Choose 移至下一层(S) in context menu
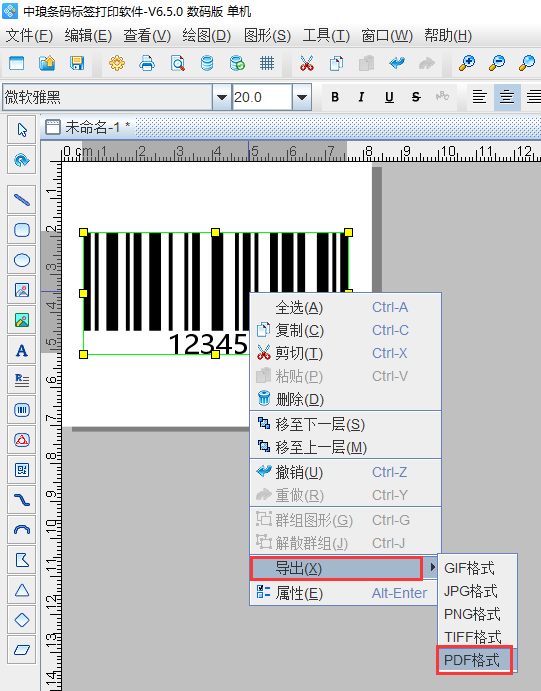 tap(345, 424)
